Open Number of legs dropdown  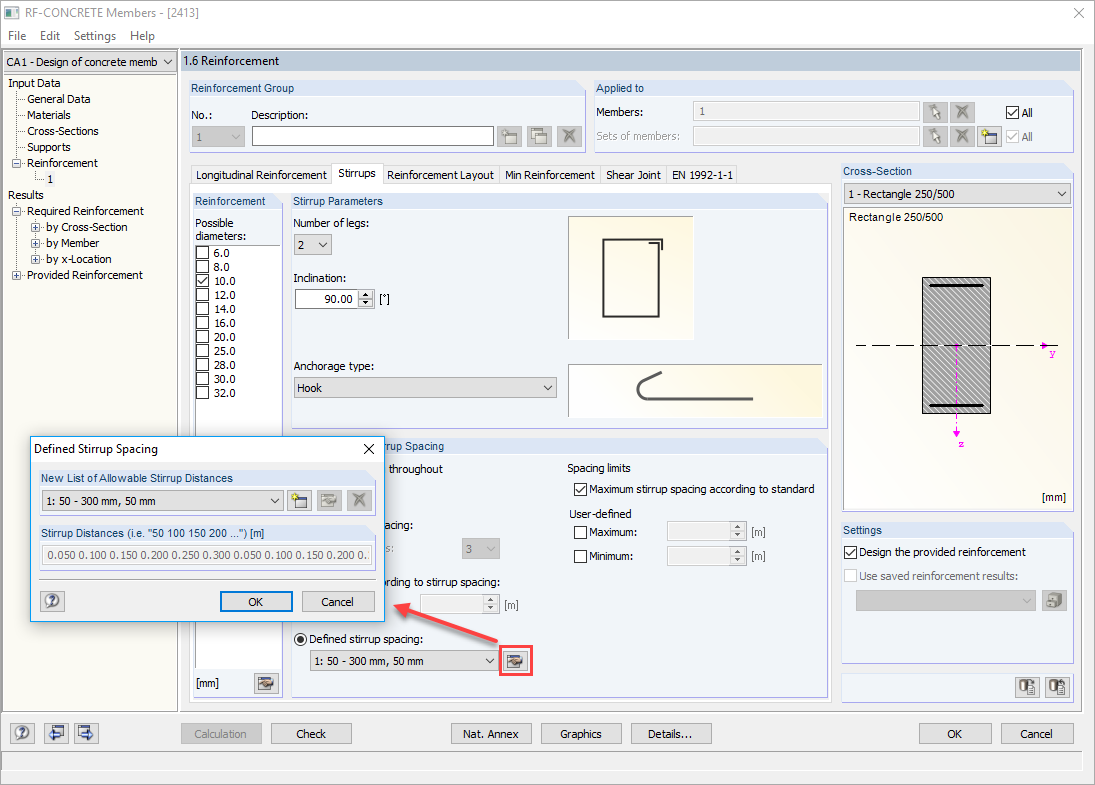(313, 244)
